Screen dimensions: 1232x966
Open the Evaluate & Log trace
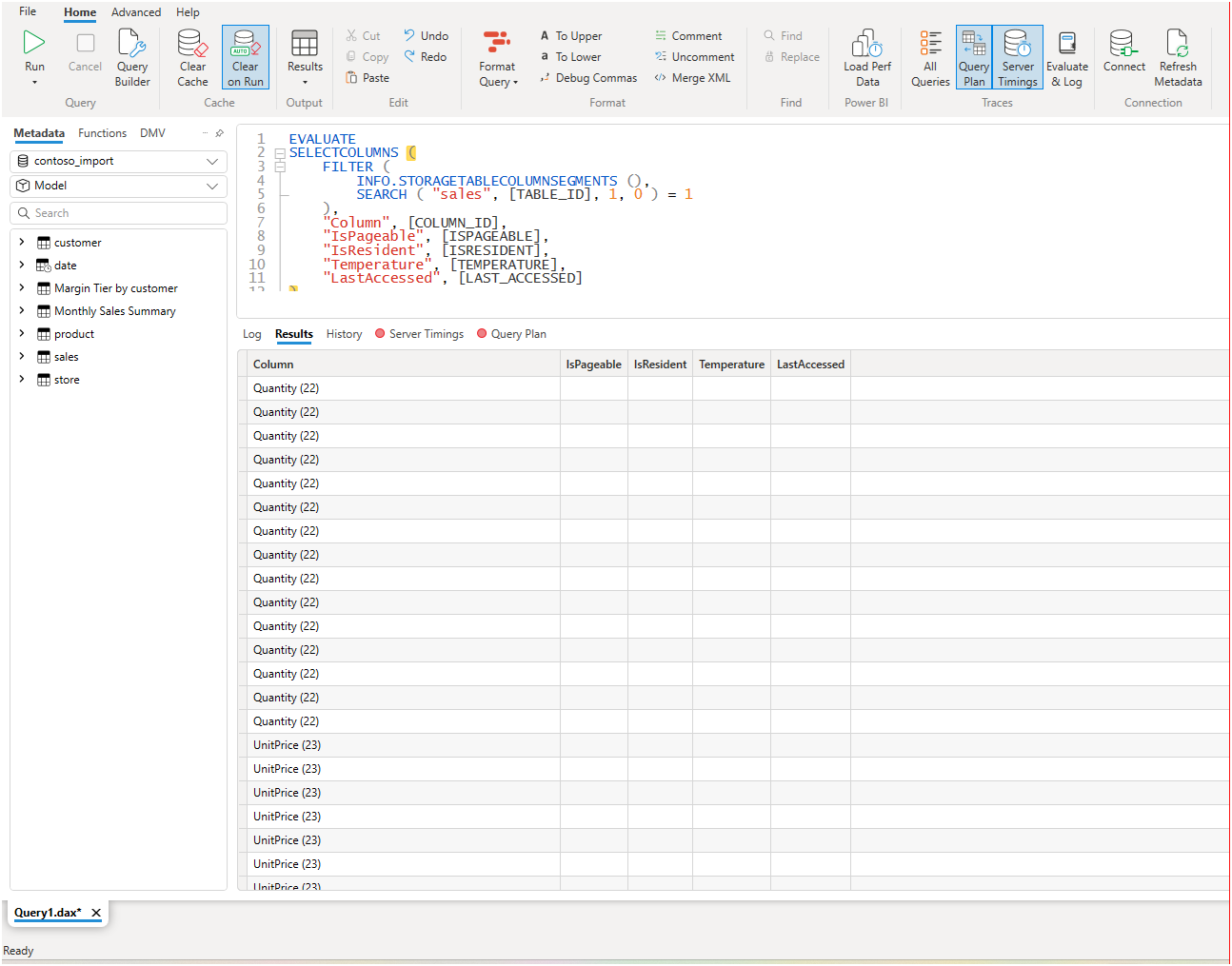point(1067,57)
